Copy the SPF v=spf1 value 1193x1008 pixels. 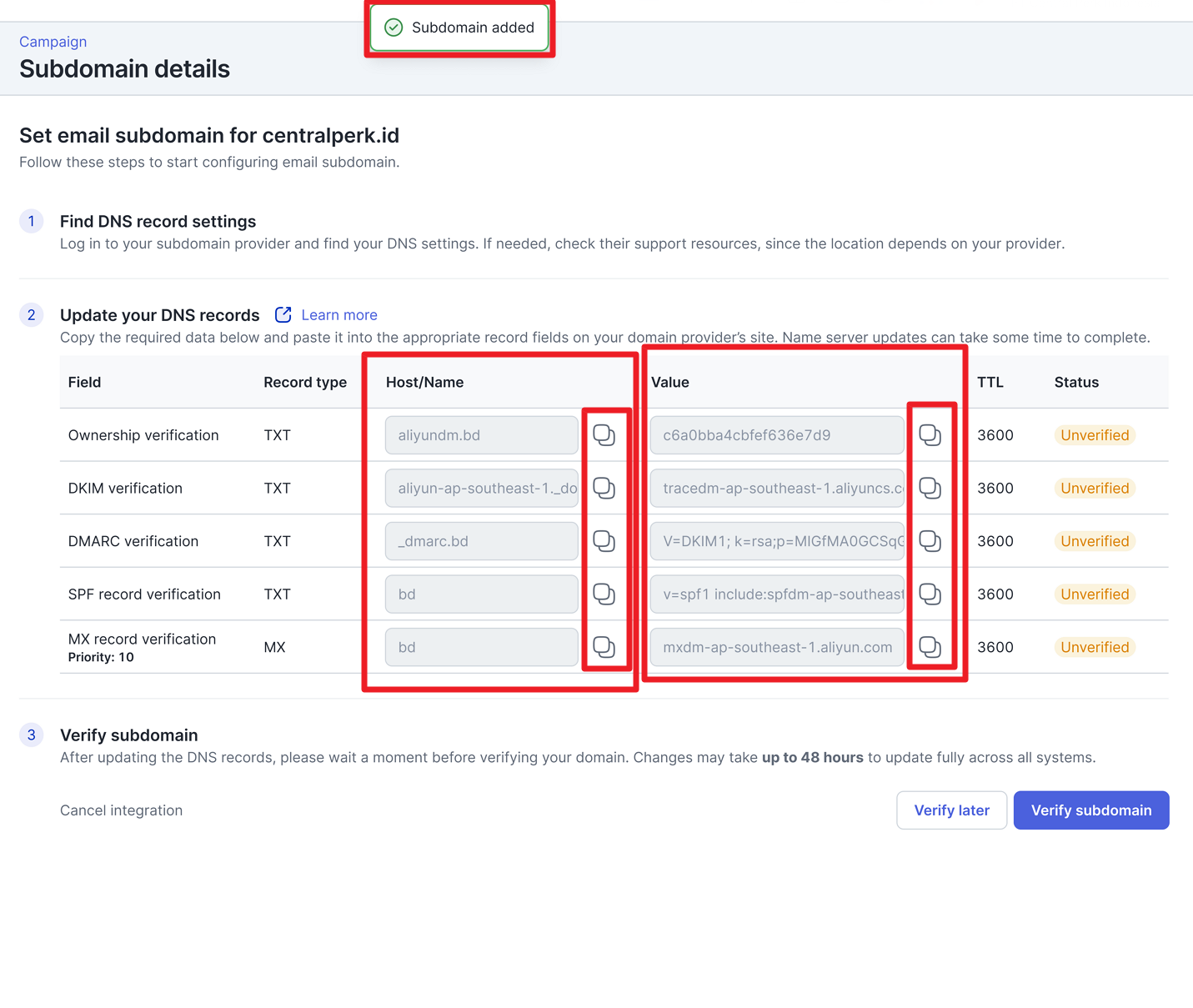point(930,594)
